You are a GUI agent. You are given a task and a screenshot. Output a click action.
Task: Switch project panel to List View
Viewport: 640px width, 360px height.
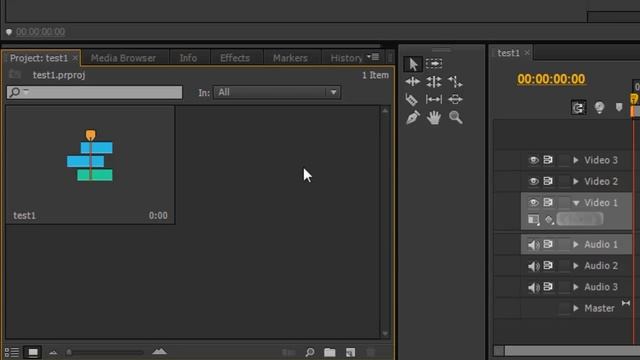[11, 352]
